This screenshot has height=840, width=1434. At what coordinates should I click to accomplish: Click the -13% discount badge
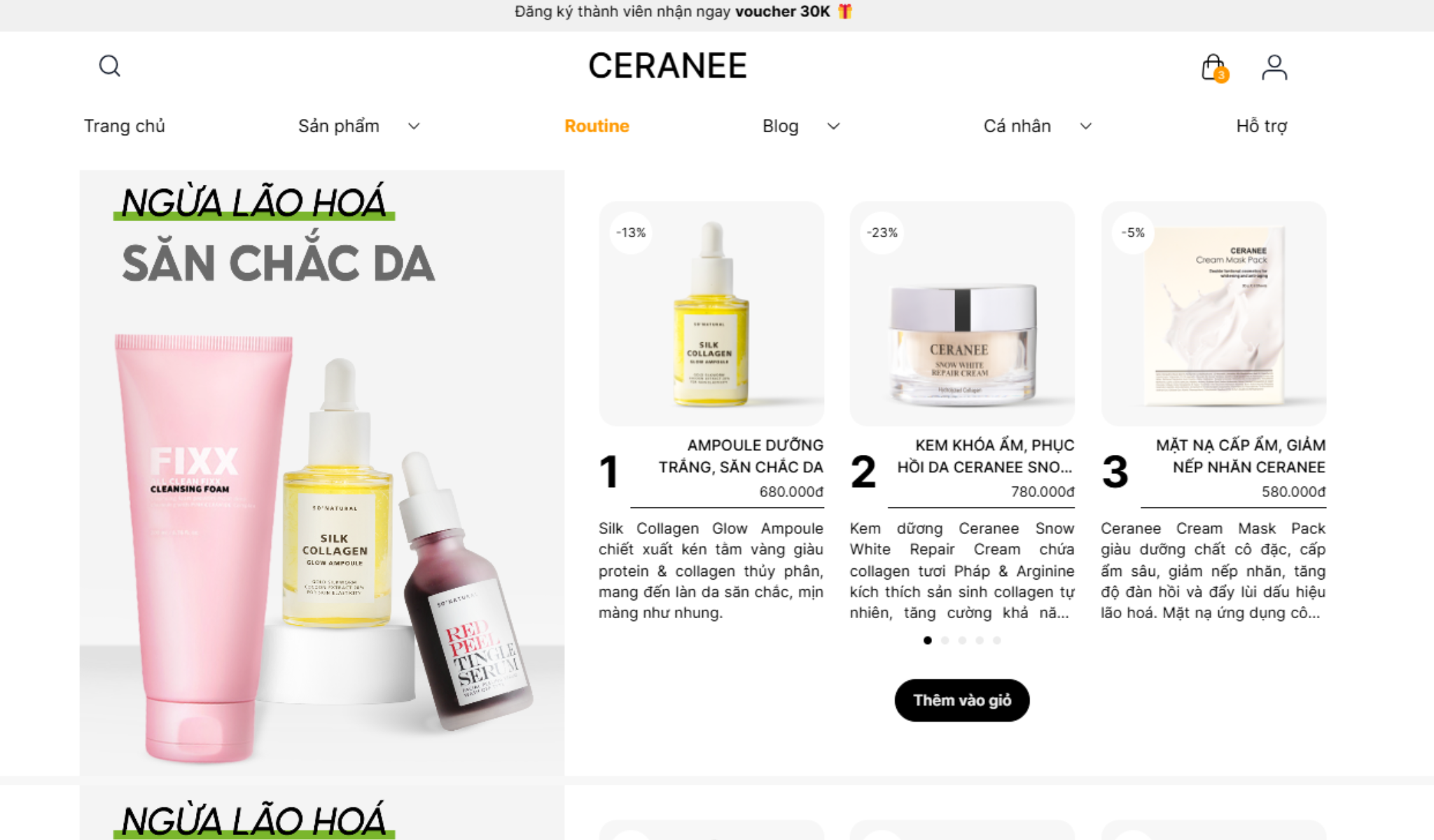pyautogui.click(x=631, y=232)
